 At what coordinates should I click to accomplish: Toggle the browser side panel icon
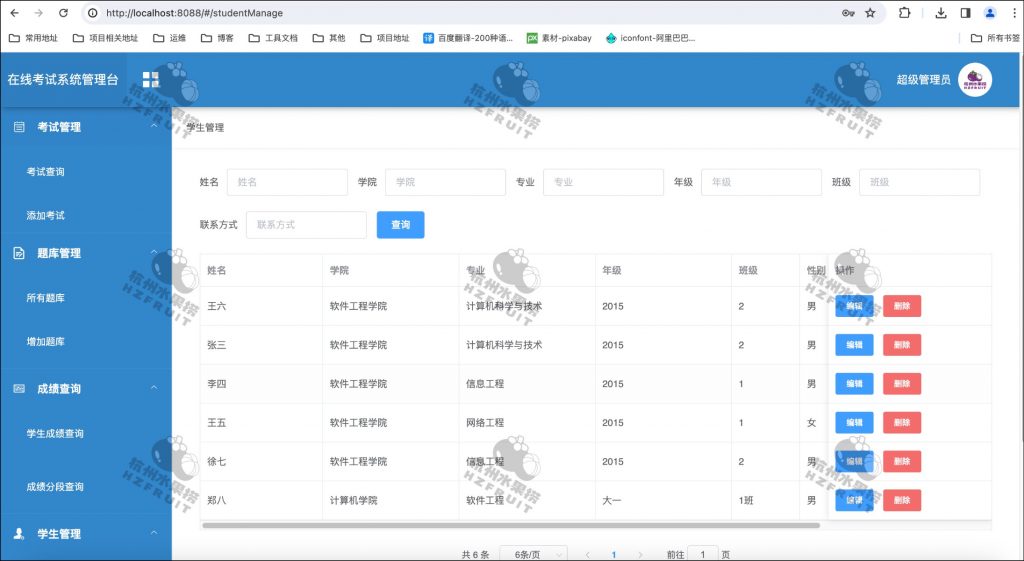click(x=965, y=13)
